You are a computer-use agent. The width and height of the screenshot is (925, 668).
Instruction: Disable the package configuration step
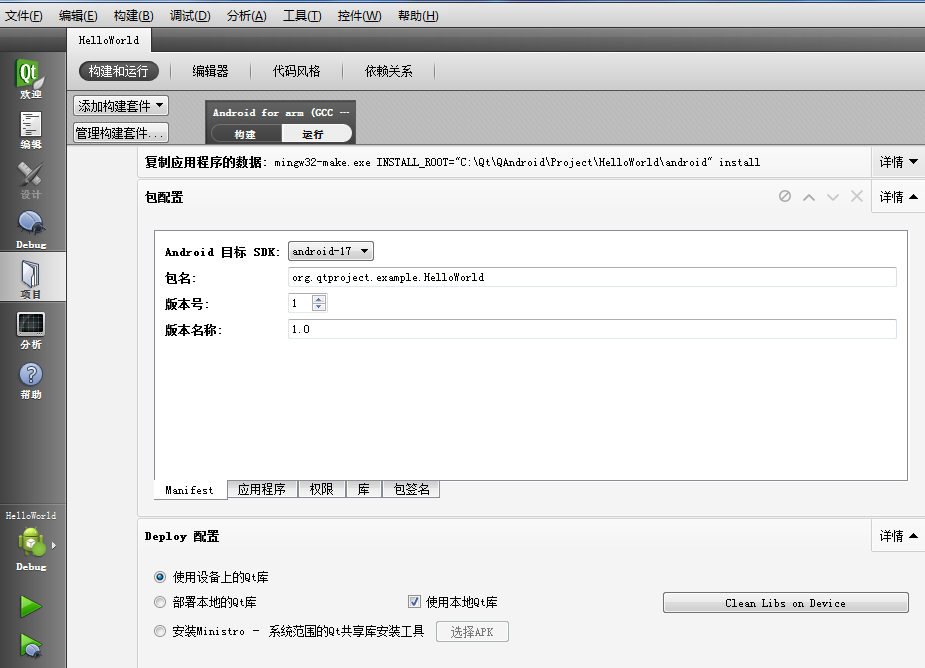click(785, 197)
